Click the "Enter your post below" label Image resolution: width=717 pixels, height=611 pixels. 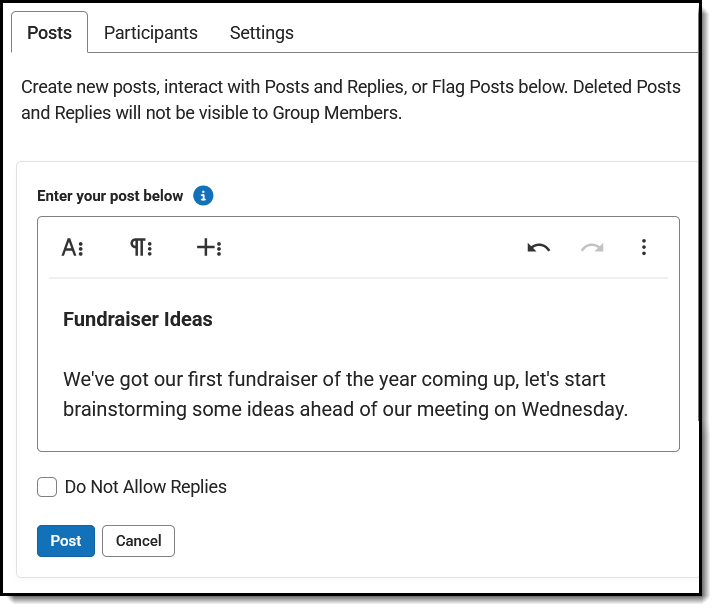click(110, 196)
